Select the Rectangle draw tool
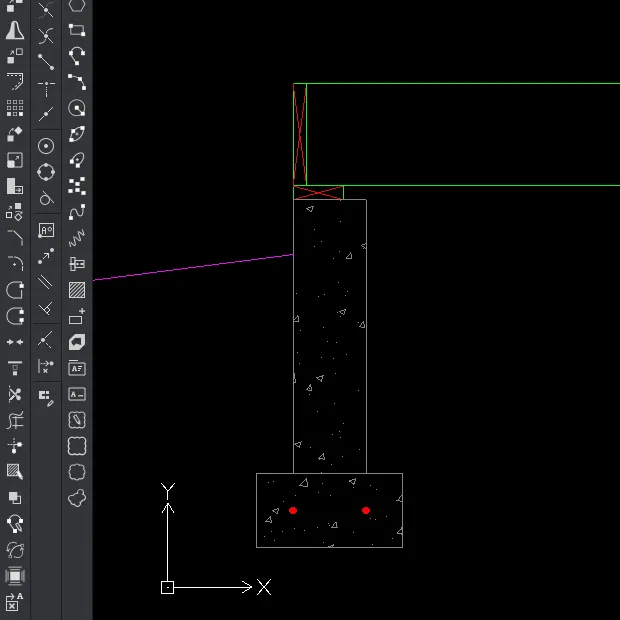Screen dimensions: 620x620 77,30
